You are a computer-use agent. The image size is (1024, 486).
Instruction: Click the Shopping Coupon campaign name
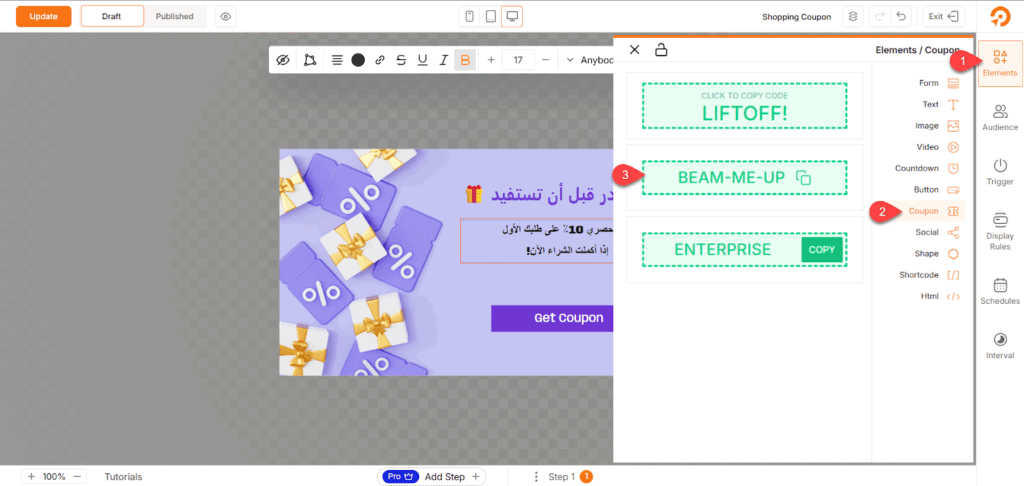[x=797, y=17]
